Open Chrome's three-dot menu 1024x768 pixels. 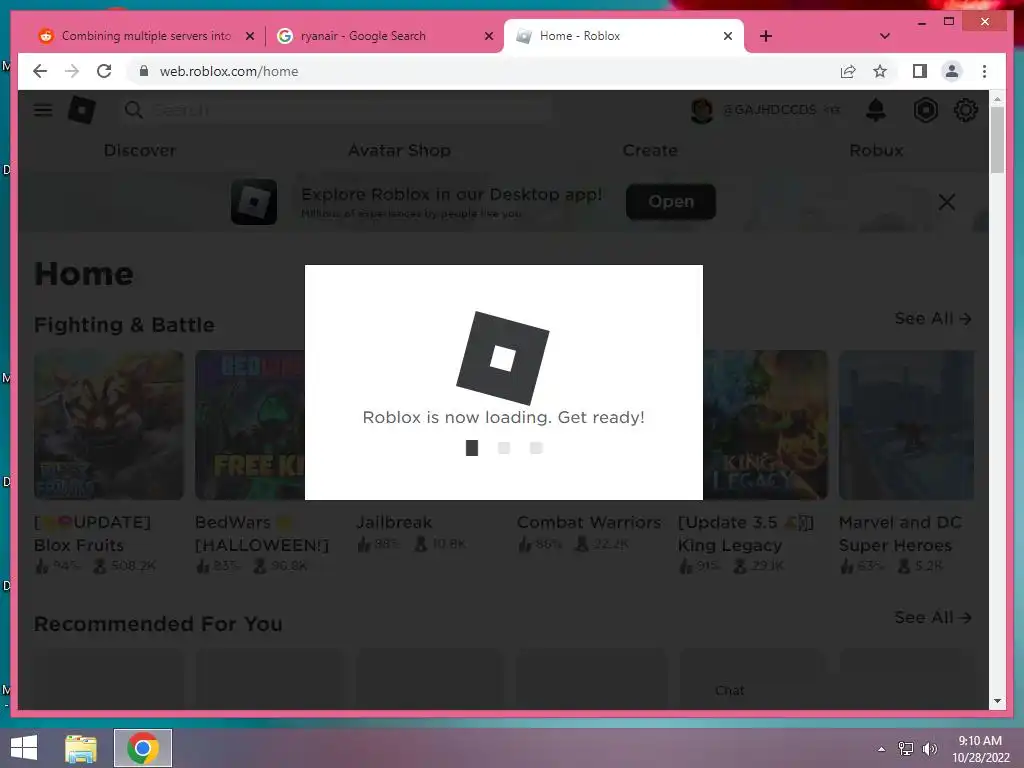point(984,71)
